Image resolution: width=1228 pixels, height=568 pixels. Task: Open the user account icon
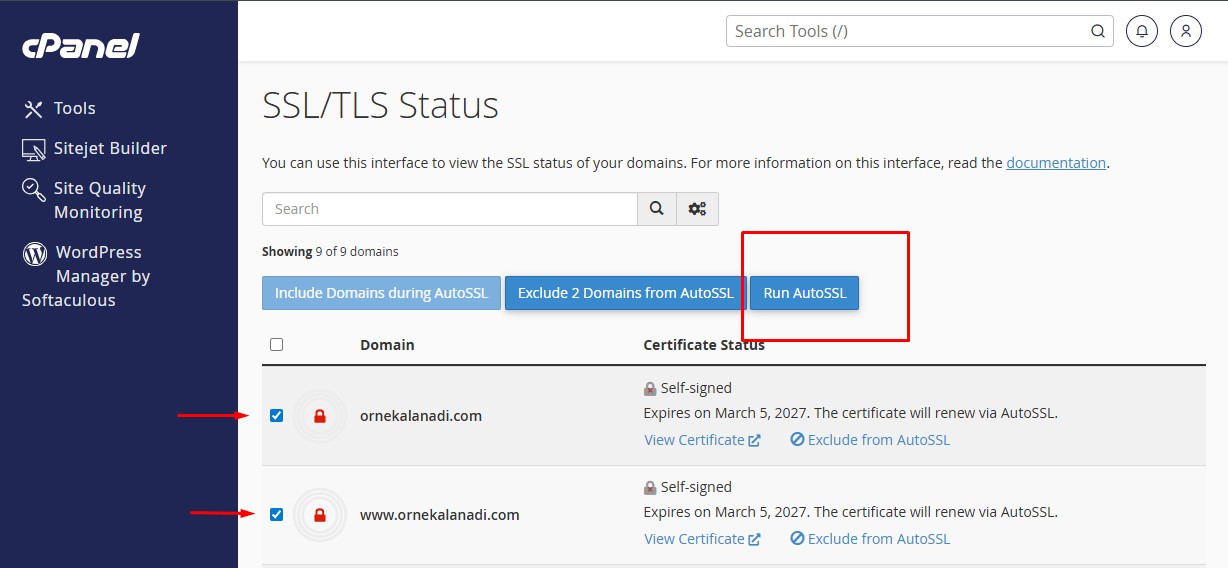tap(1185, 31)
